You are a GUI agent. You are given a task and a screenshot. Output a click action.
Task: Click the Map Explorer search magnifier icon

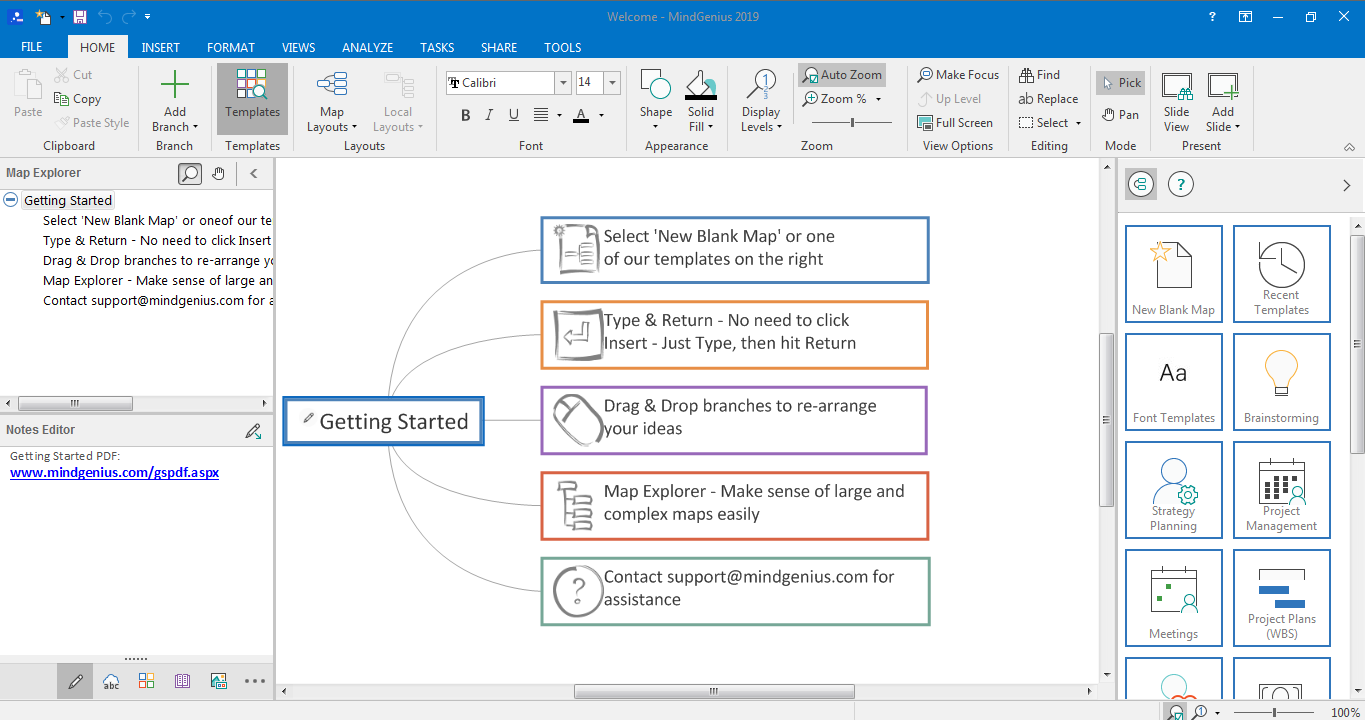pos(189,174)
